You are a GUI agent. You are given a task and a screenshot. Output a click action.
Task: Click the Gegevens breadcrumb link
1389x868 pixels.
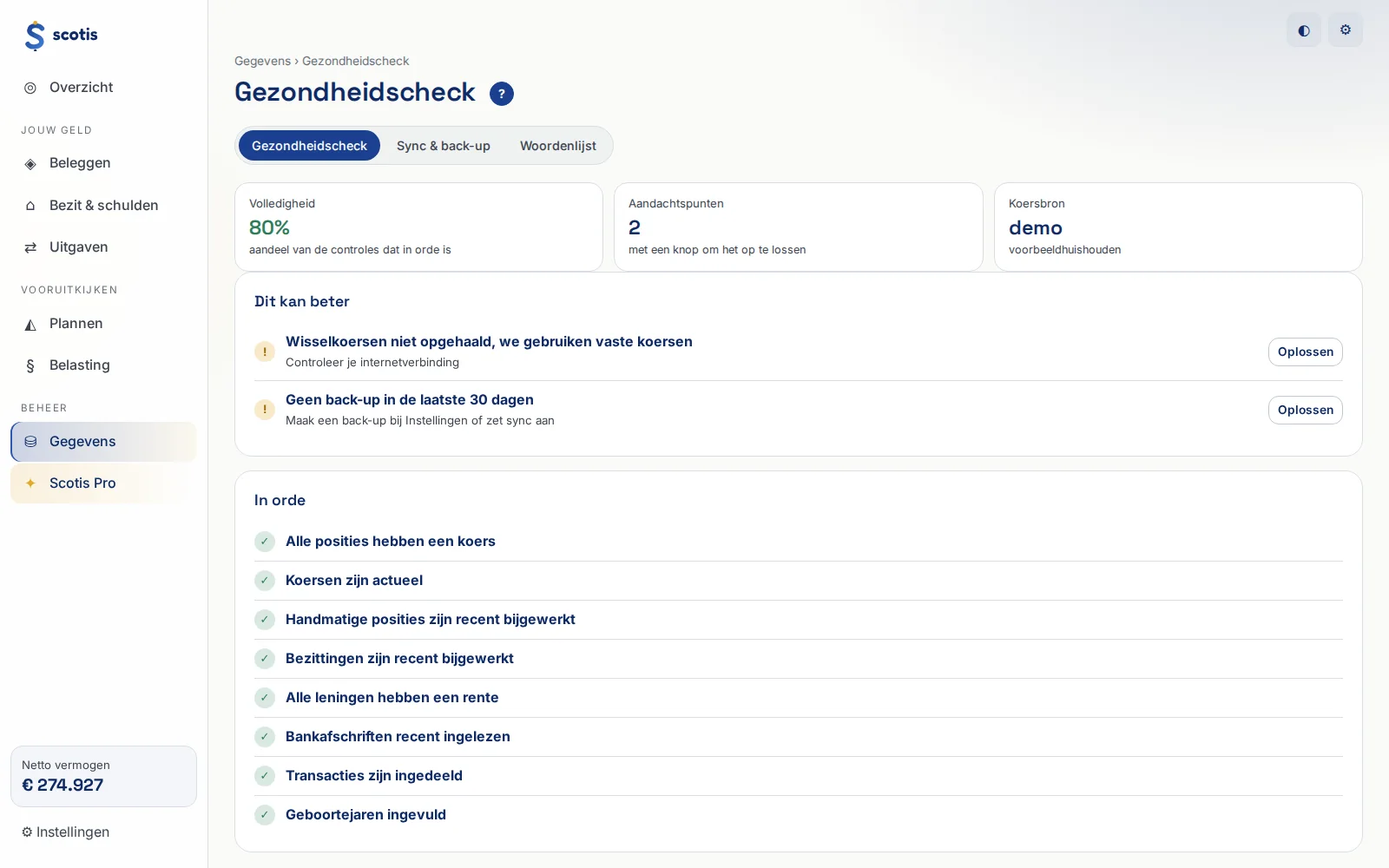262,61
